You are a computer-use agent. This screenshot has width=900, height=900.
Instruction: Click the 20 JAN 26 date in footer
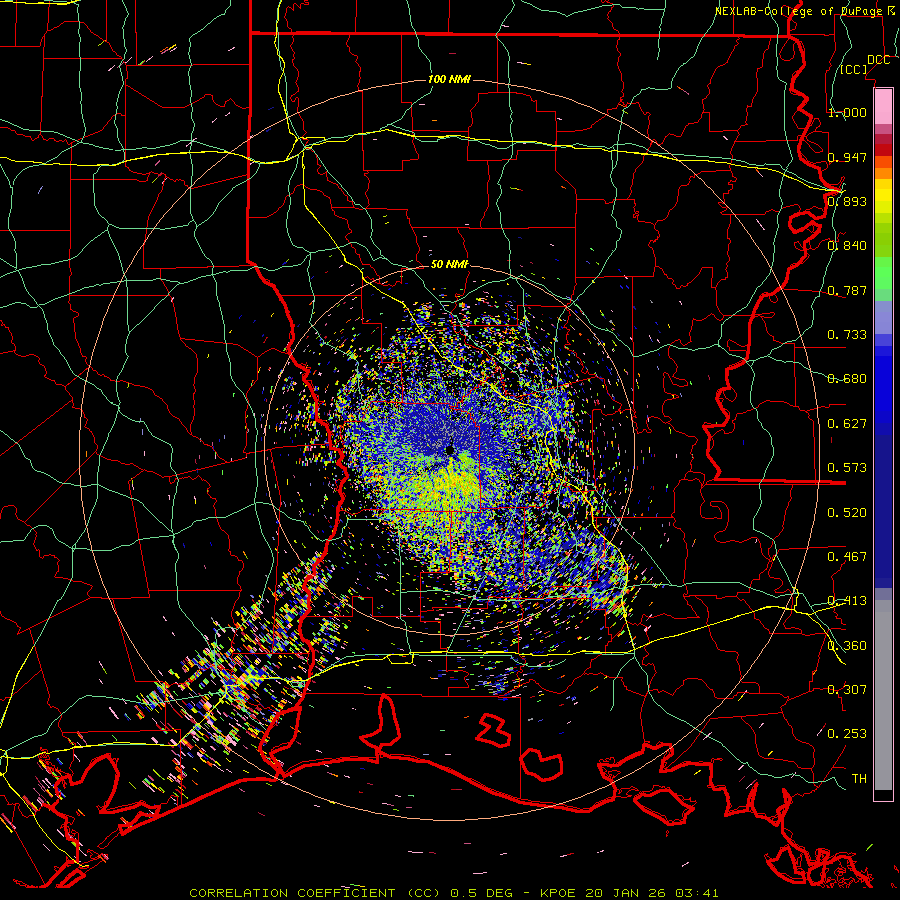627,893
